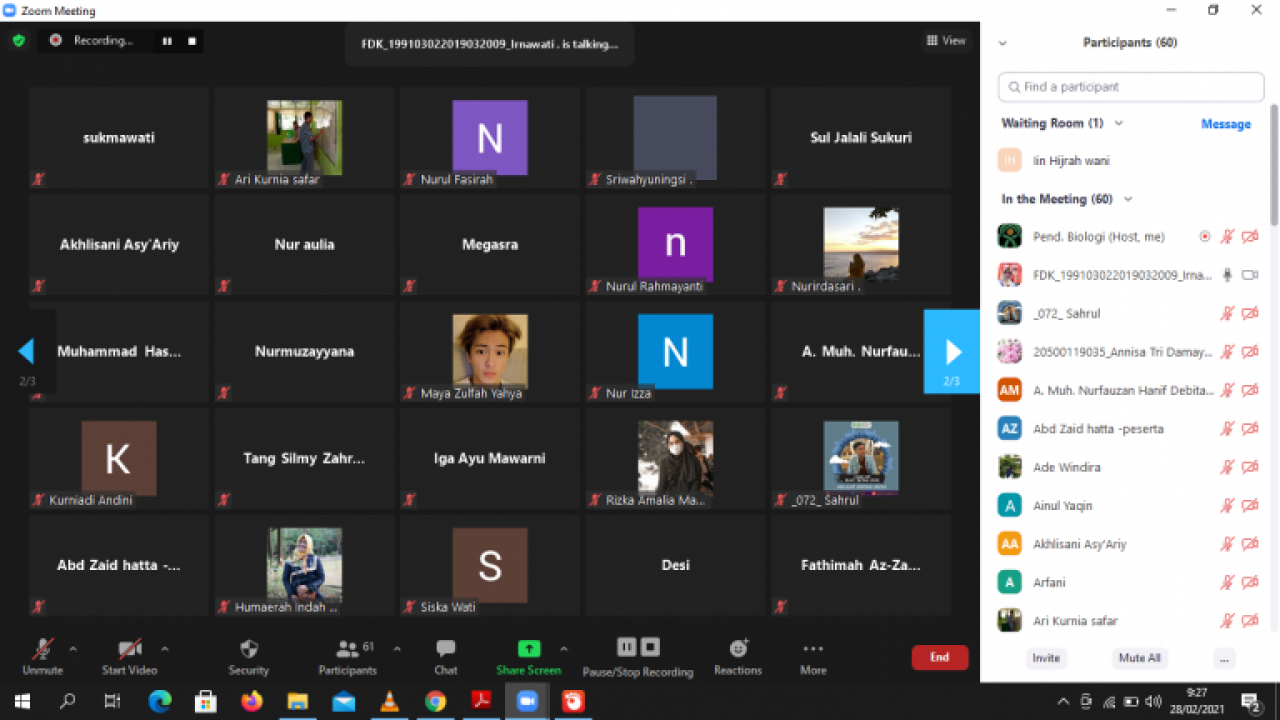Click the Find a participant search field
Image resolution: width=1280 pixels, height=720 pixels.
pos(1130,87)
